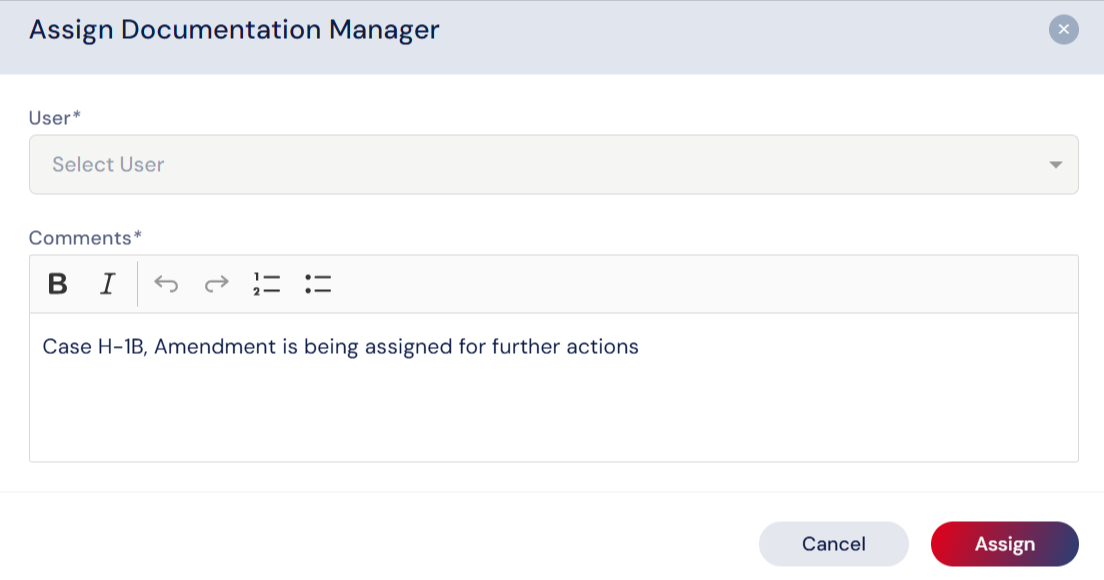This screenshot has height=580, width=1104.
Task: Open the Select User dropdown
Action: coord(553,164)
